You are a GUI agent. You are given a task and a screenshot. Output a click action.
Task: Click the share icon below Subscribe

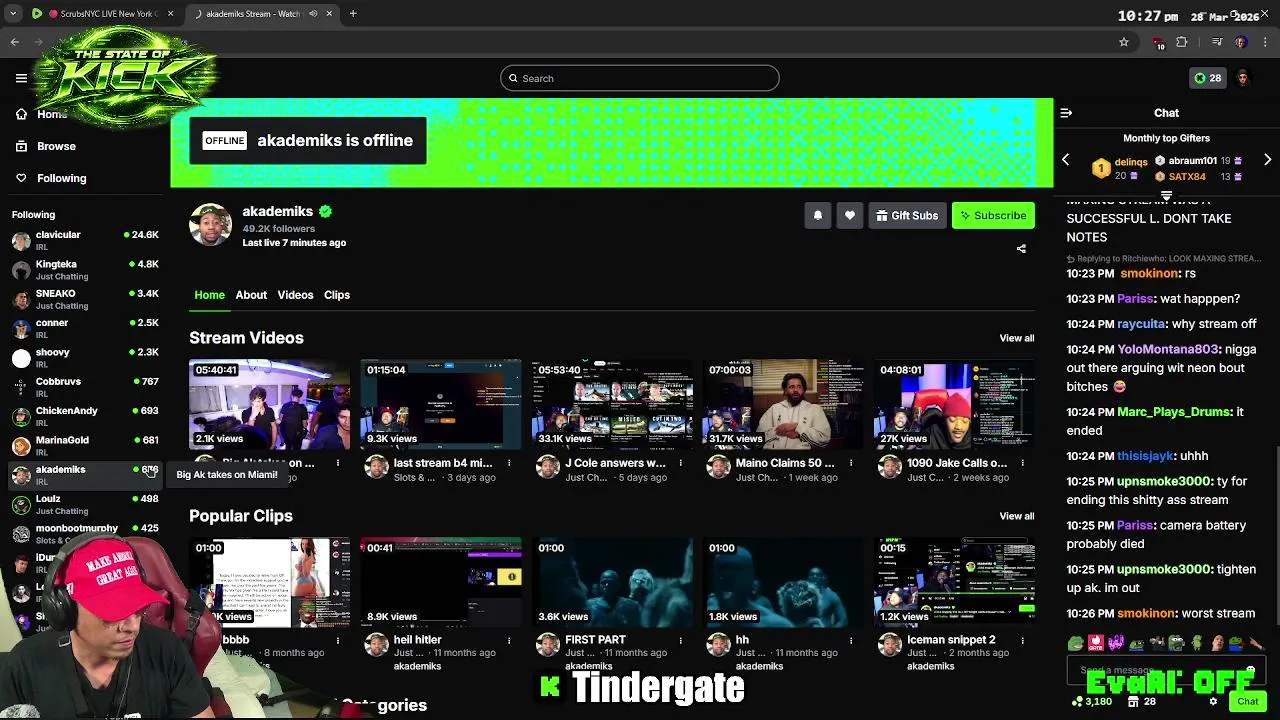tap(1021, 249)
